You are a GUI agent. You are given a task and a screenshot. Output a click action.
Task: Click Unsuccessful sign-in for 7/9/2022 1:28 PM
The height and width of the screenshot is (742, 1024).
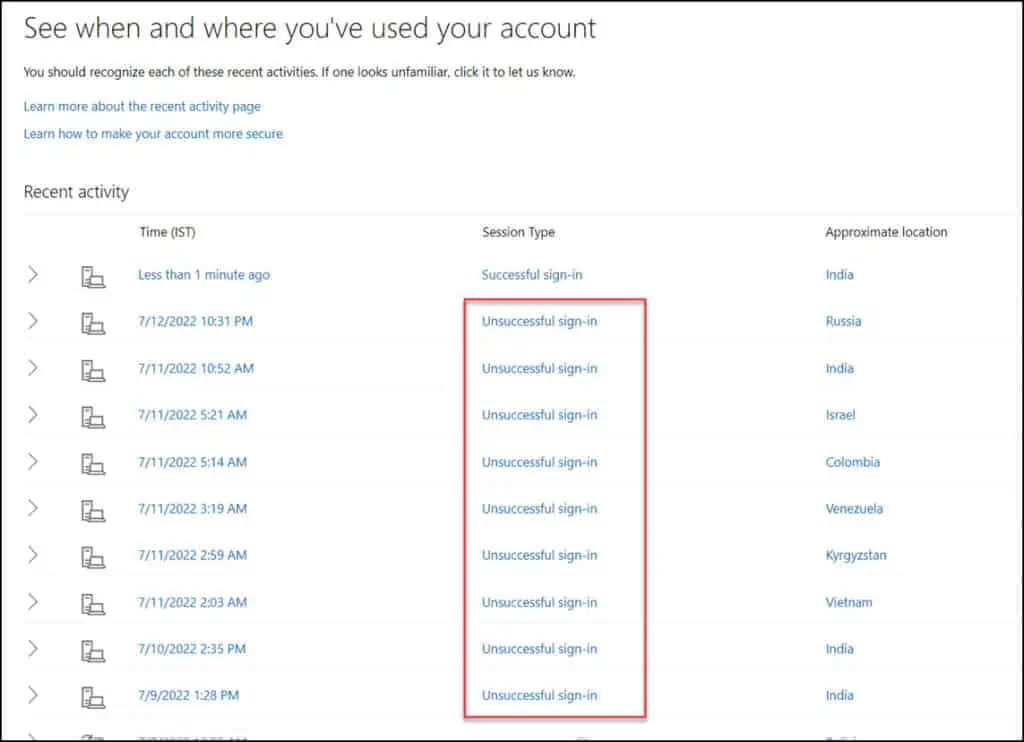[x=539, y=696]
